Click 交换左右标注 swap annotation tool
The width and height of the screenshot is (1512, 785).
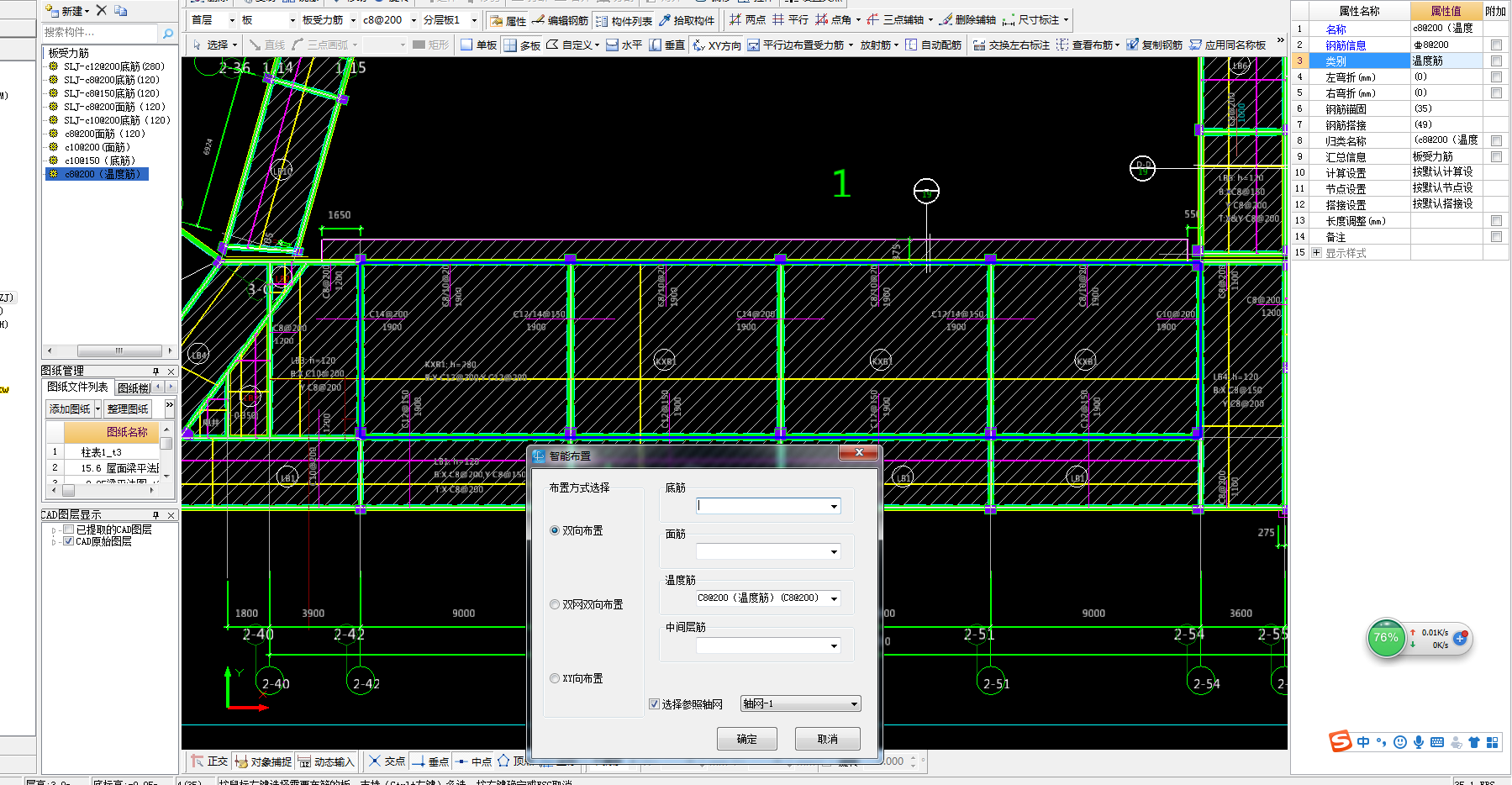tap(1011, 45)
